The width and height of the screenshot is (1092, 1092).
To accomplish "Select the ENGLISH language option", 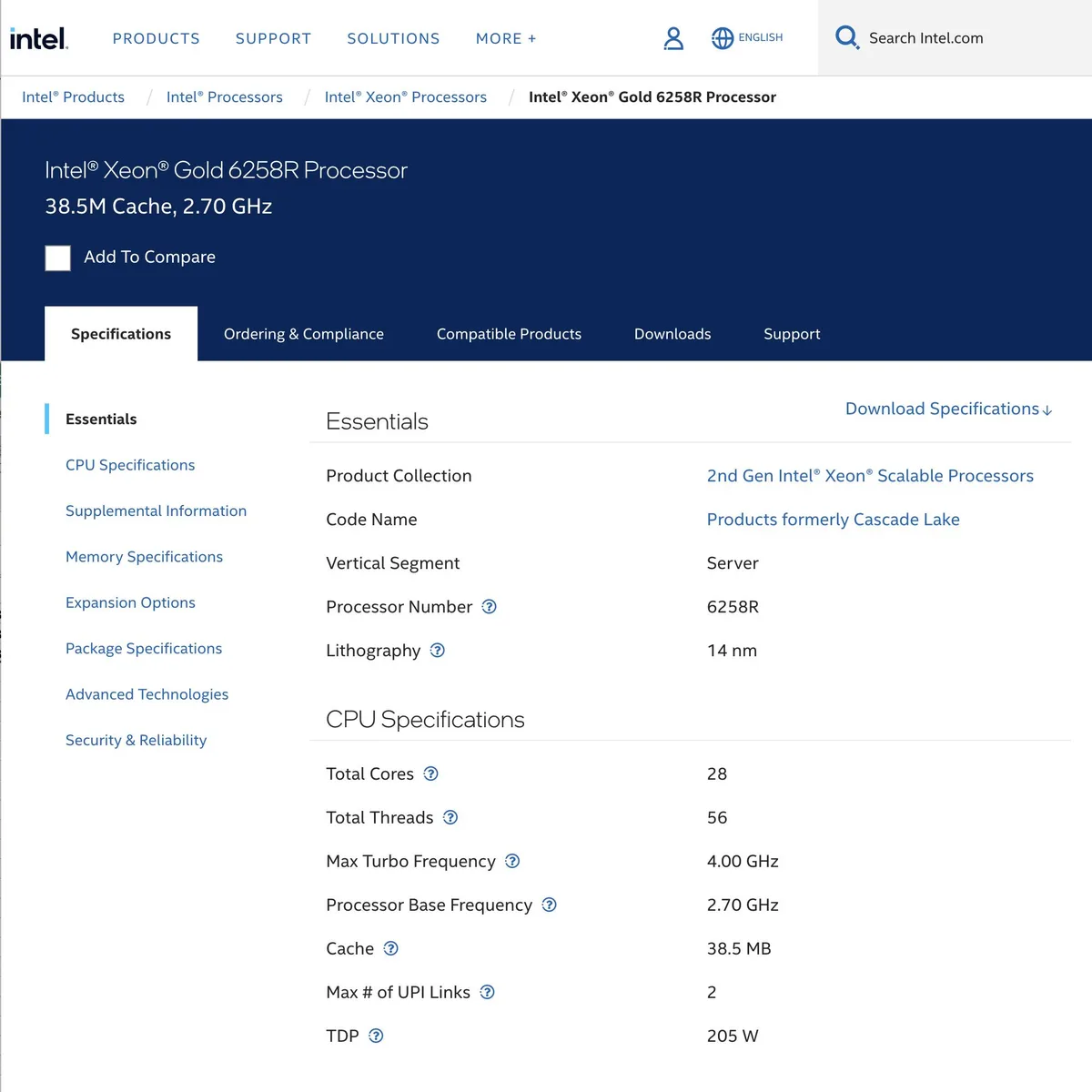I will (761, 37).
